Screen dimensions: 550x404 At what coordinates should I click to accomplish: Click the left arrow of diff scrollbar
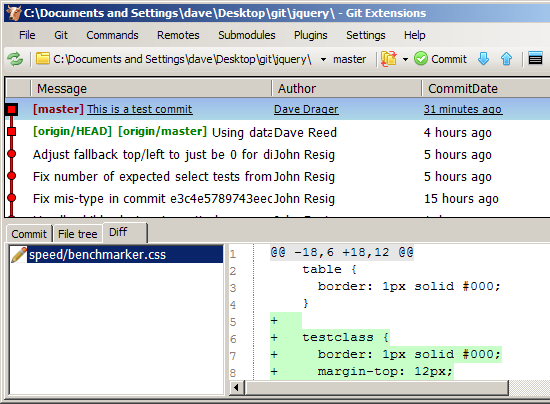coord(236,388)
